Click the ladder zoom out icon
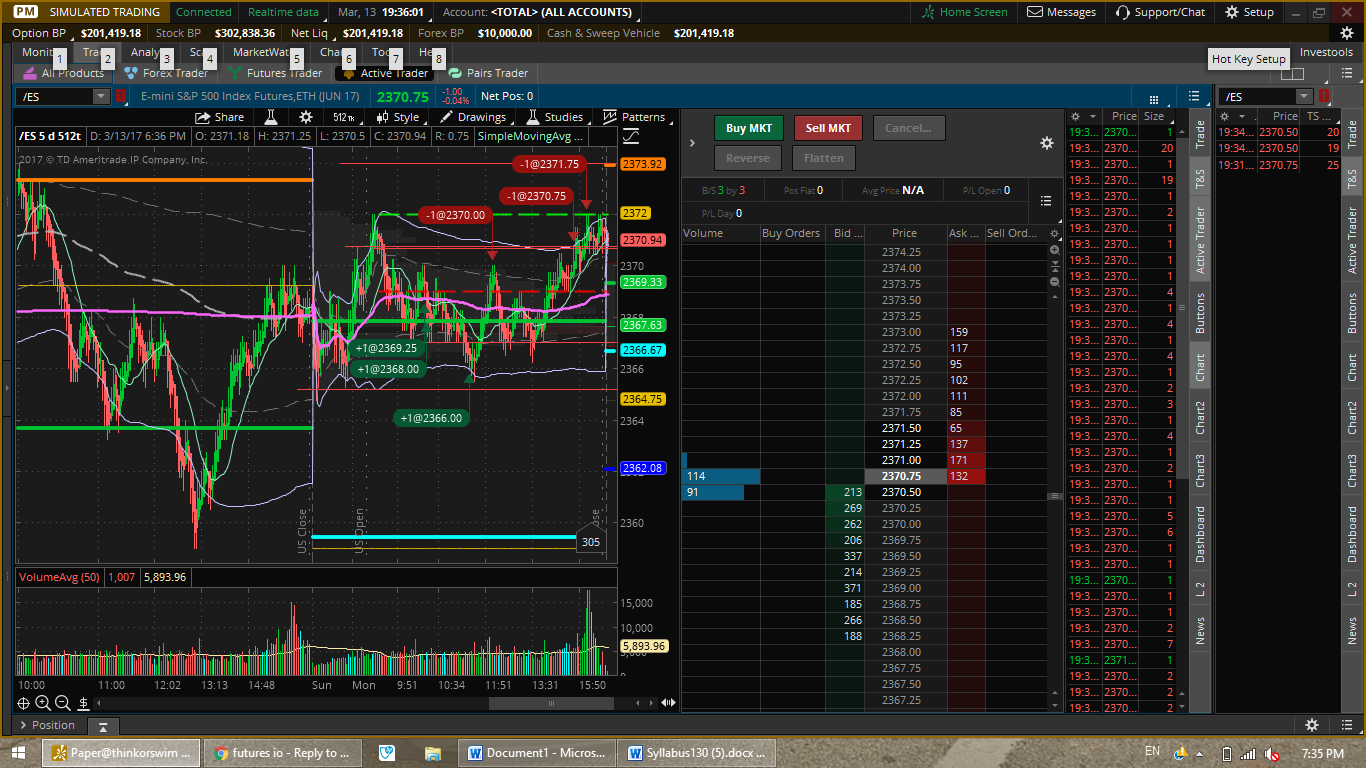Screen dimensions: 1366x768 1054,282
